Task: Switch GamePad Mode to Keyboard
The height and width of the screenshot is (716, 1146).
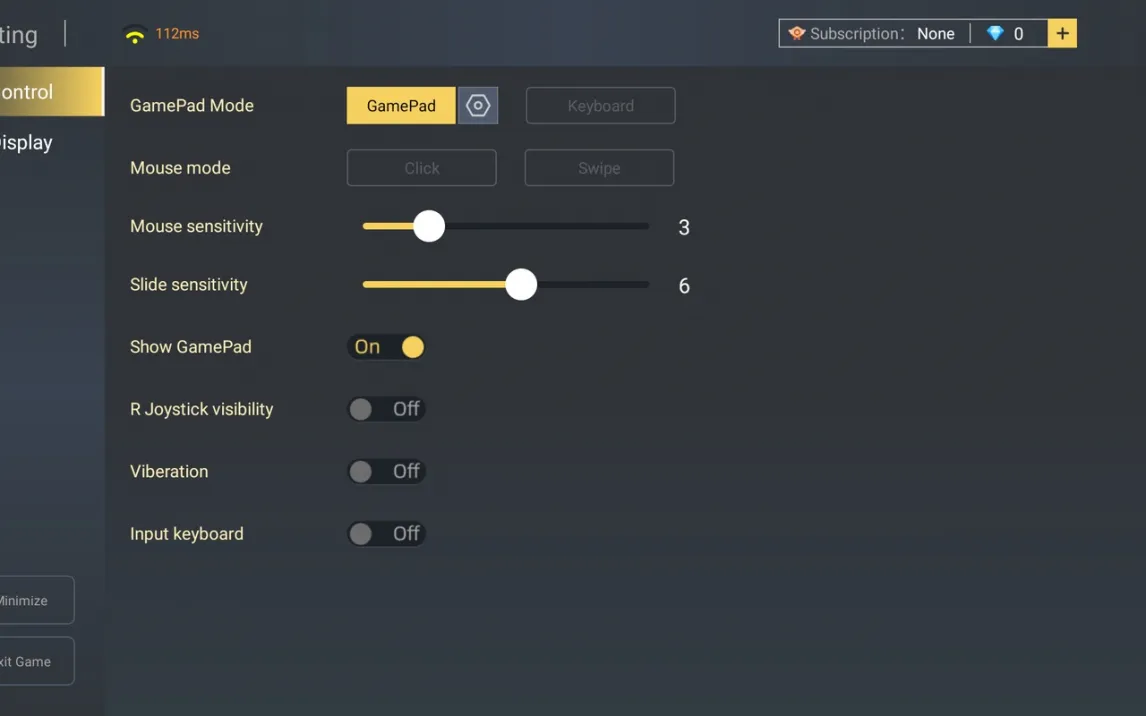Action: (600, 106)
